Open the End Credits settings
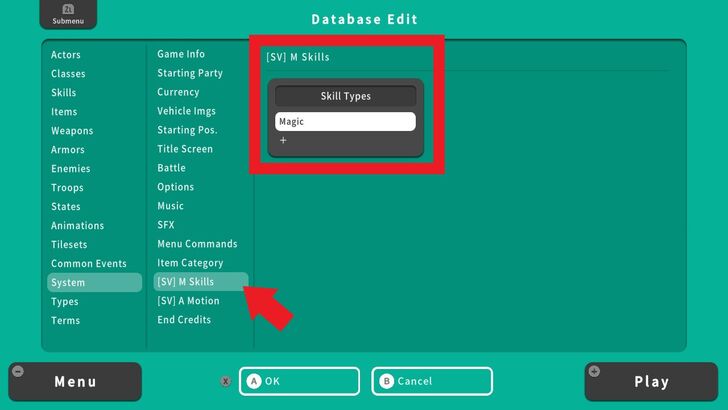Viewport: 728px width, 410px height. pyautogui.click(x=184, y=320)
